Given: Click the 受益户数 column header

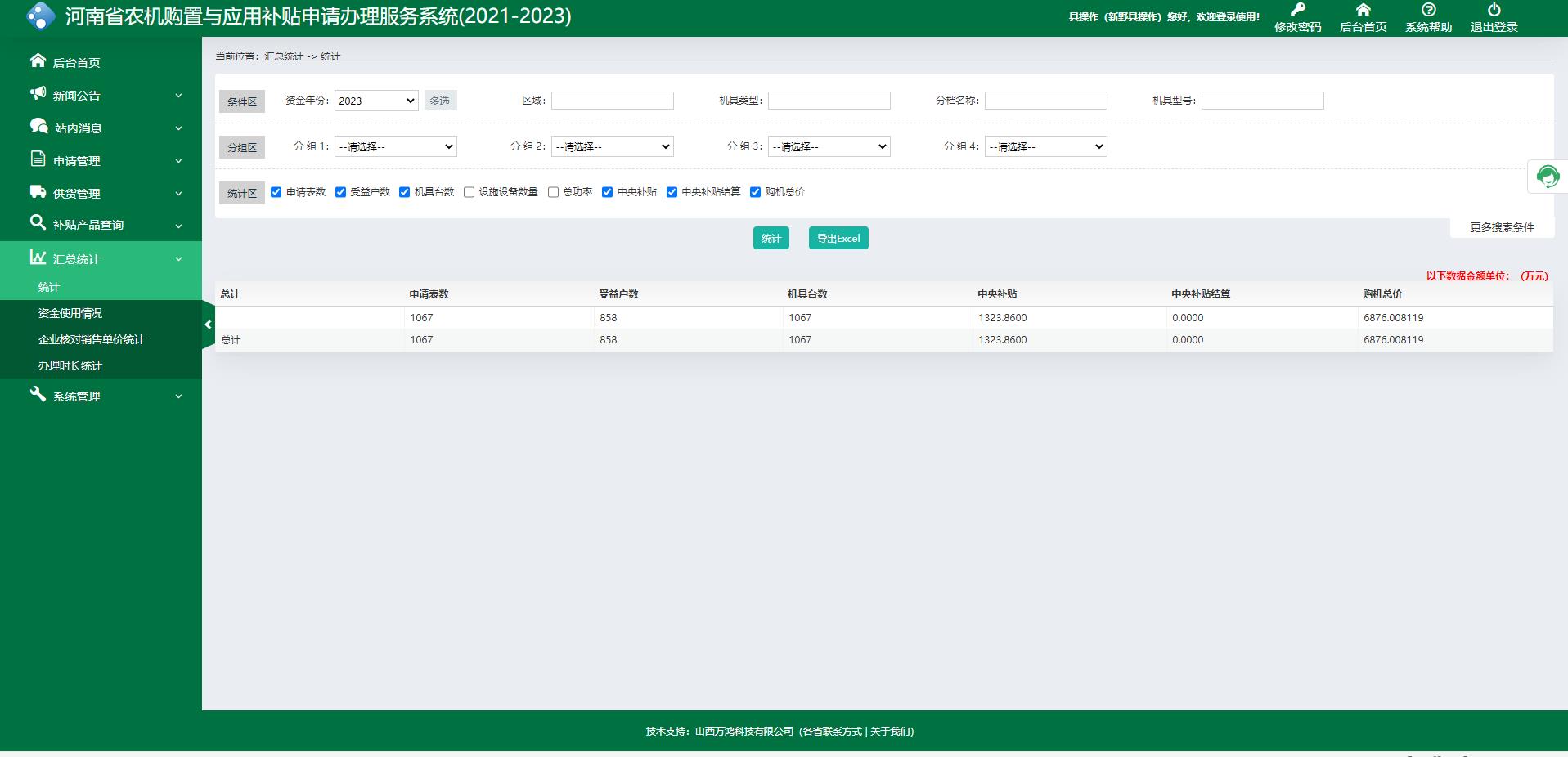Looking at the screenshot, I should click(618, 294).
